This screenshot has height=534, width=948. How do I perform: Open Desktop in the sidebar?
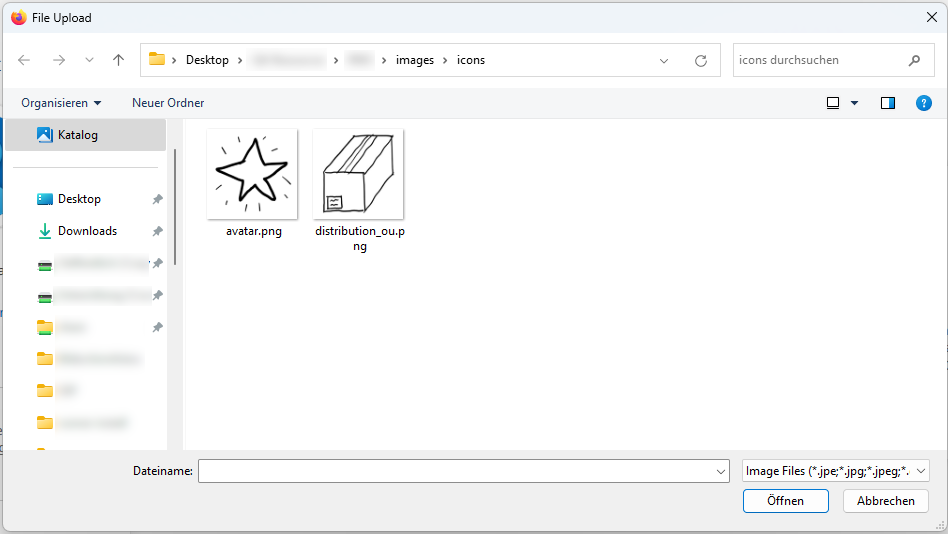tap(79, 199)
